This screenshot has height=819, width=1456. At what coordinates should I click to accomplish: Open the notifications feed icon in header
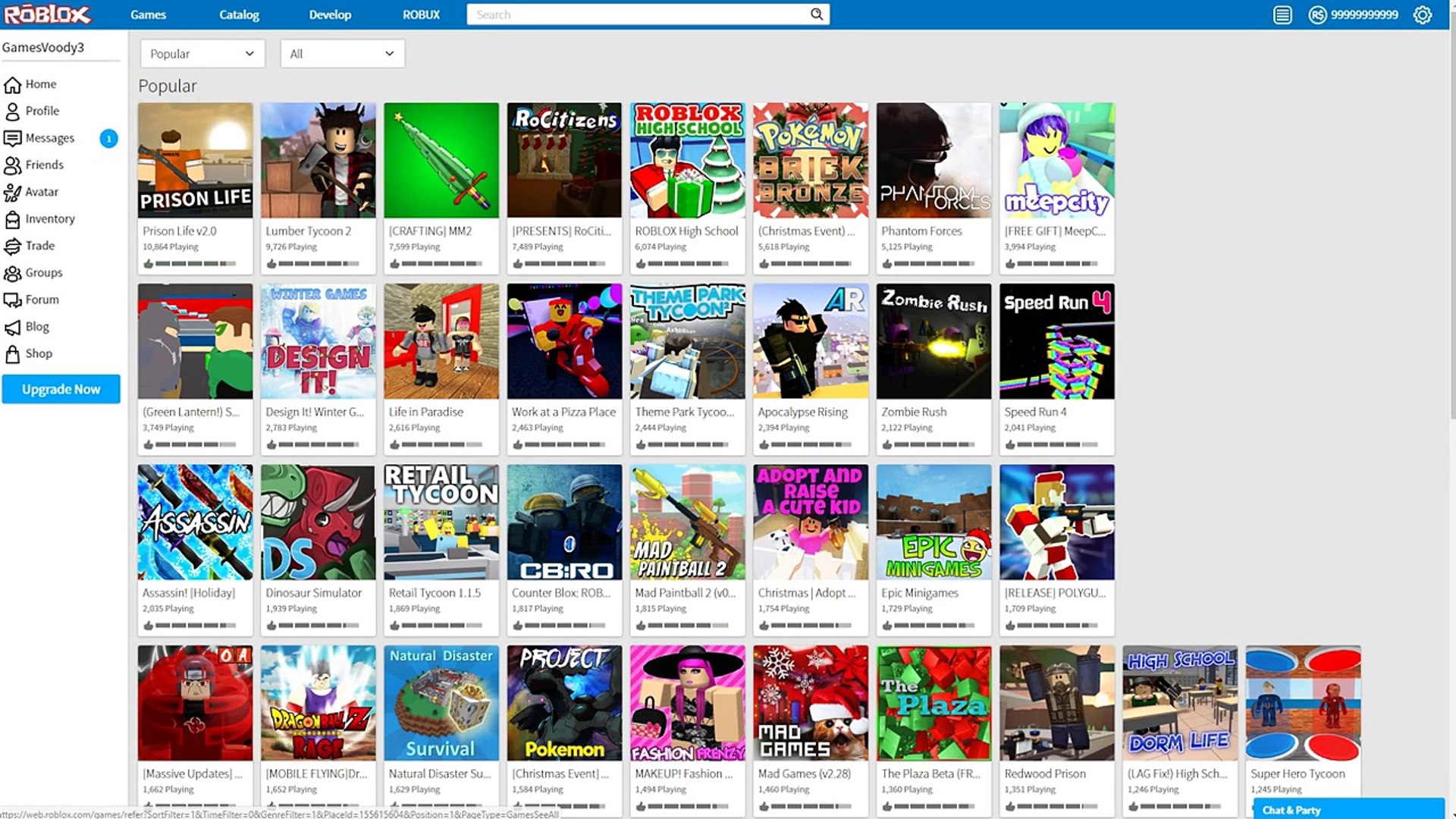pyautogui.click(x=1282, y=14)
